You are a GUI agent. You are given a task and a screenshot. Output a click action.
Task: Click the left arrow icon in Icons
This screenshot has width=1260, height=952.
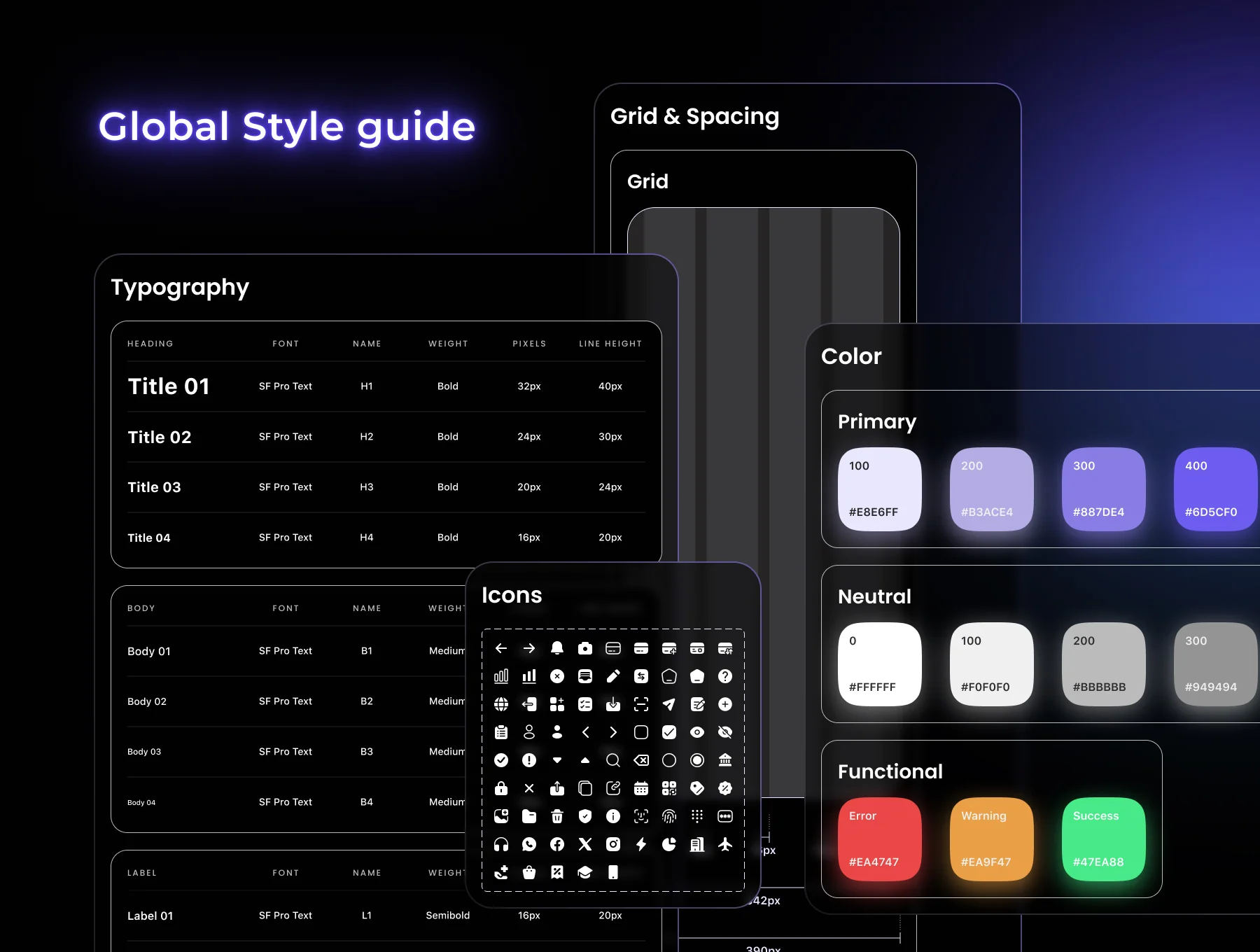(x=501, y=648)
